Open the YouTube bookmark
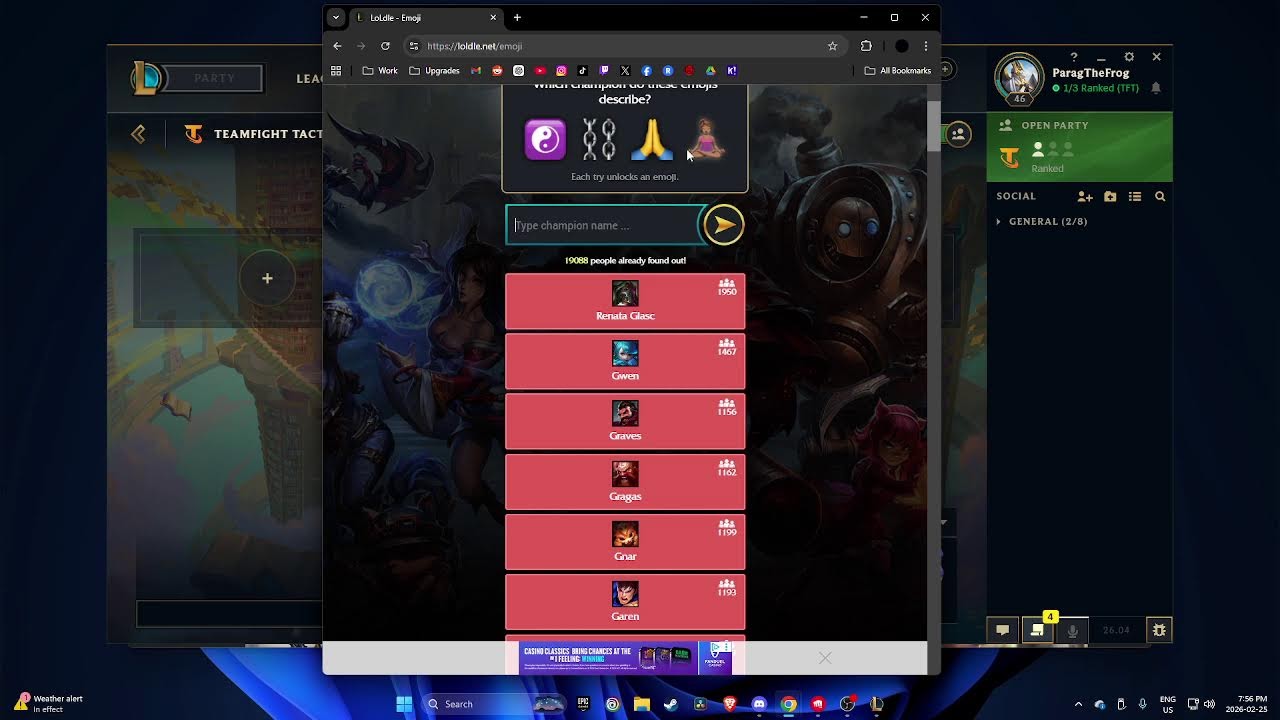1280x720 pixels. 540,71
